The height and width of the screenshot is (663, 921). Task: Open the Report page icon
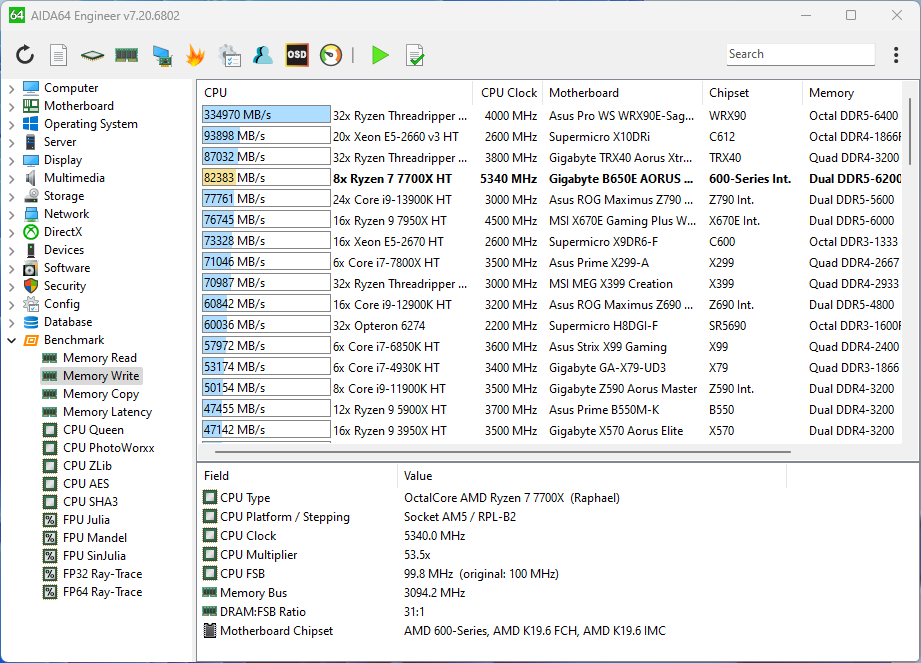pos(58,55)
